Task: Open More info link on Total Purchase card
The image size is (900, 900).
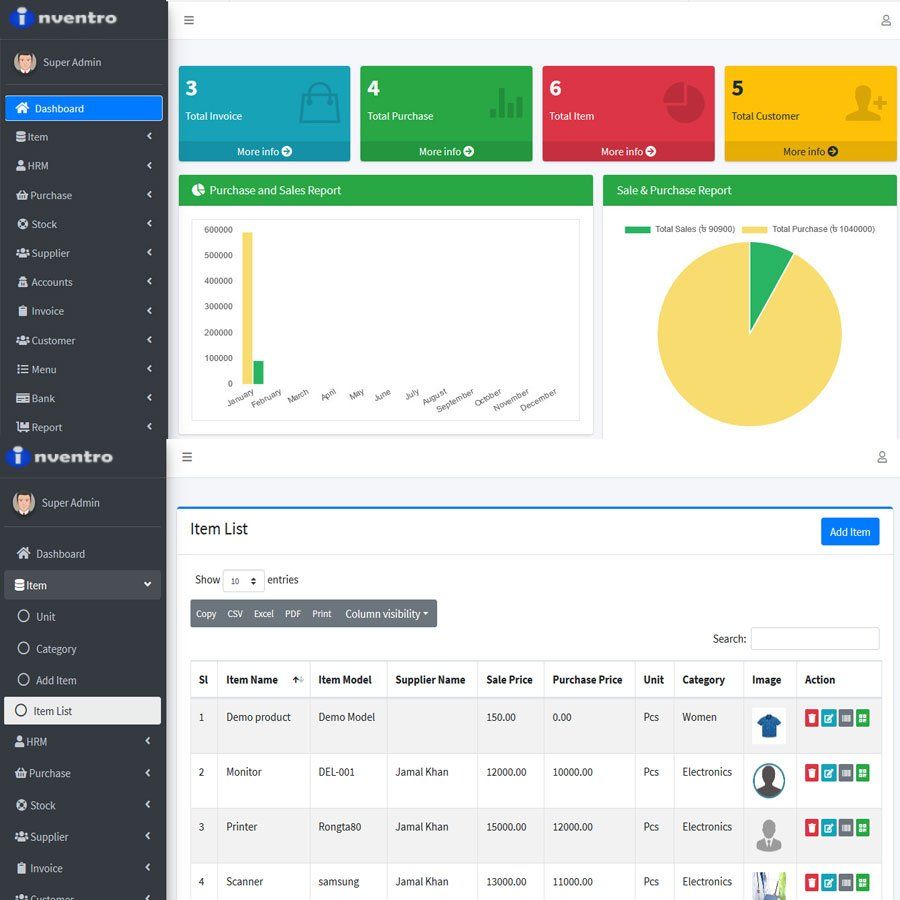Action: pos(446,152)
